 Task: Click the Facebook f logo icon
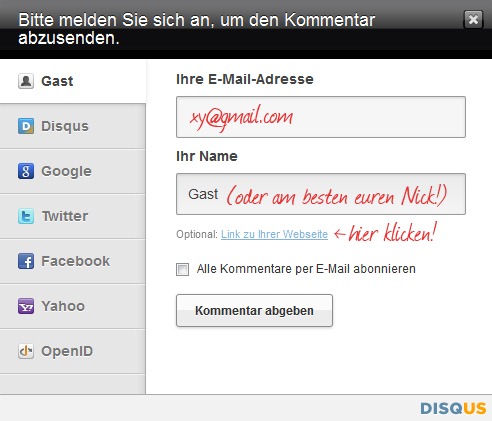[26, 261]
